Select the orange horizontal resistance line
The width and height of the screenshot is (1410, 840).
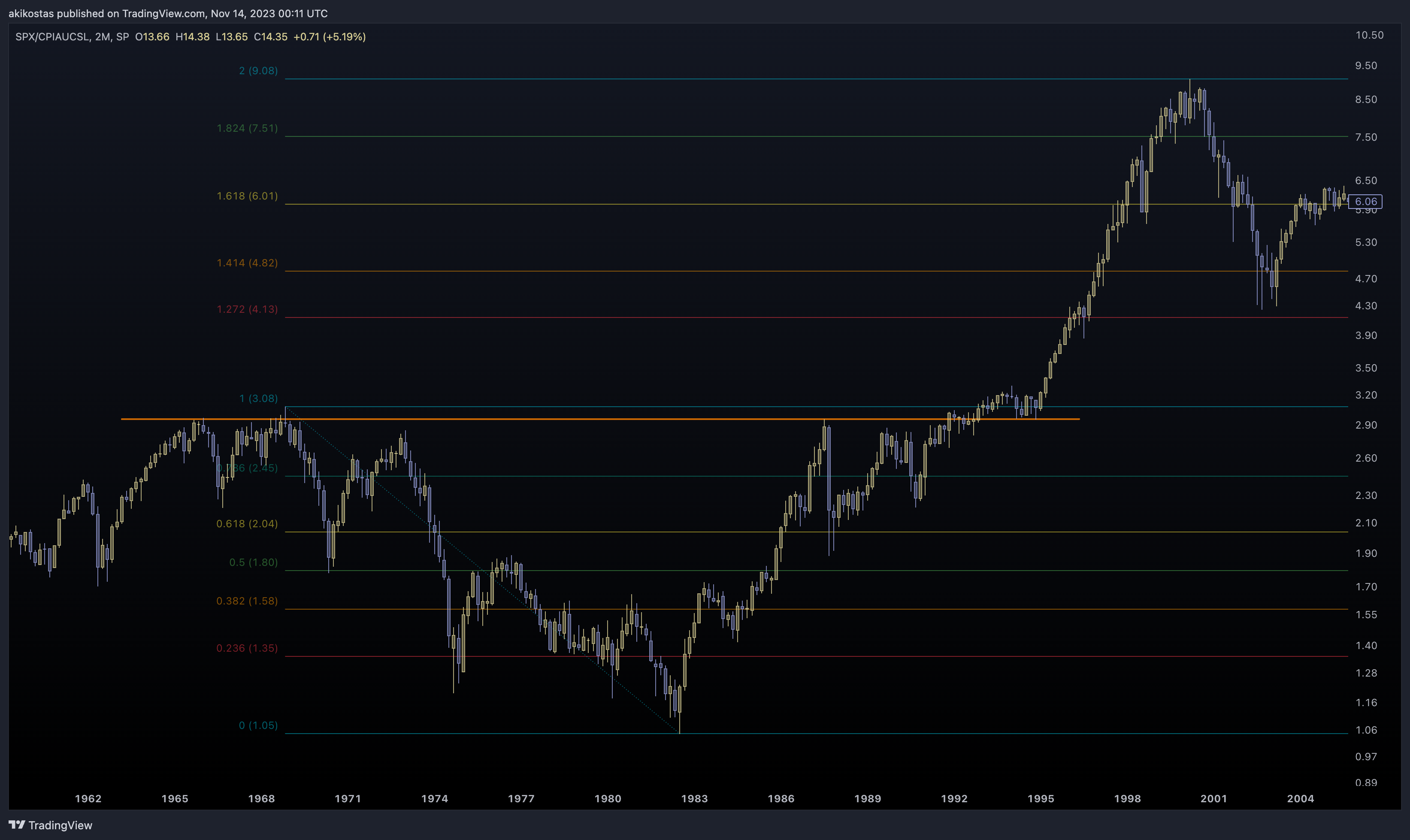(x=600, y=419)
